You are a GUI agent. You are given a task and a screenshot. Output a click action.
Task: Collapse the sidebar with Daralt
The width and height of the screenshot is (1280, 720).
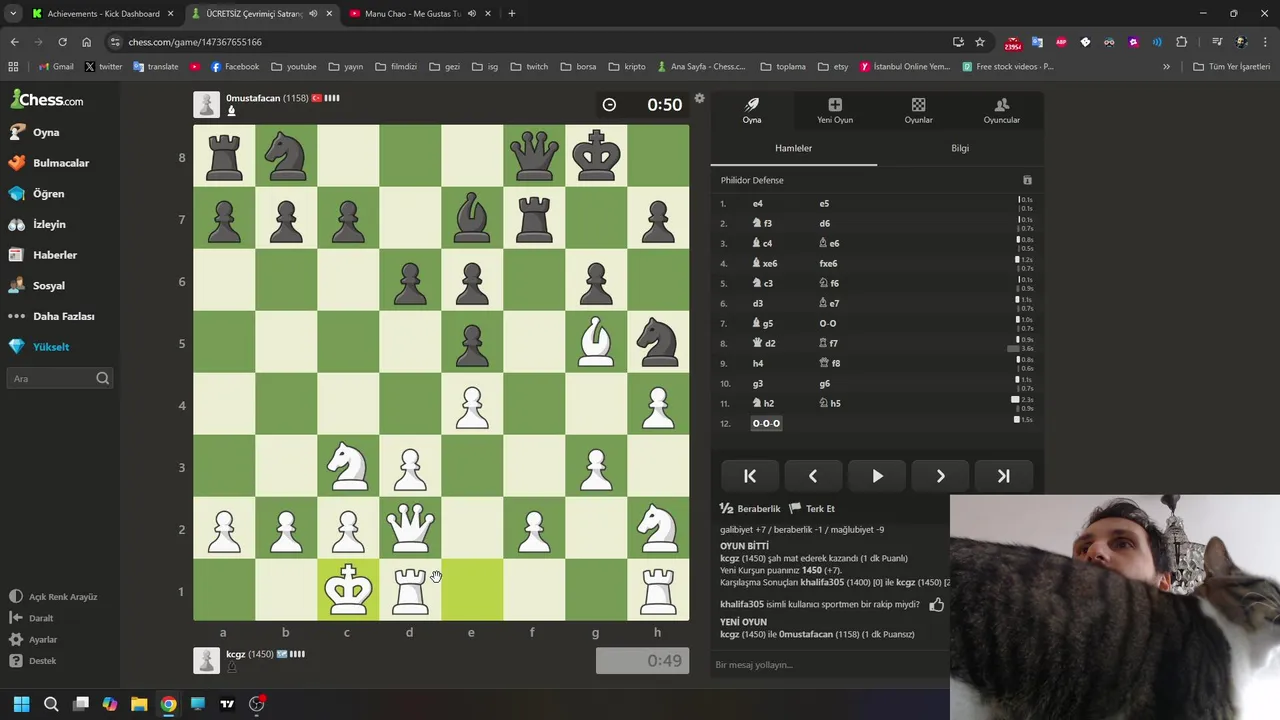click(32, 618)
